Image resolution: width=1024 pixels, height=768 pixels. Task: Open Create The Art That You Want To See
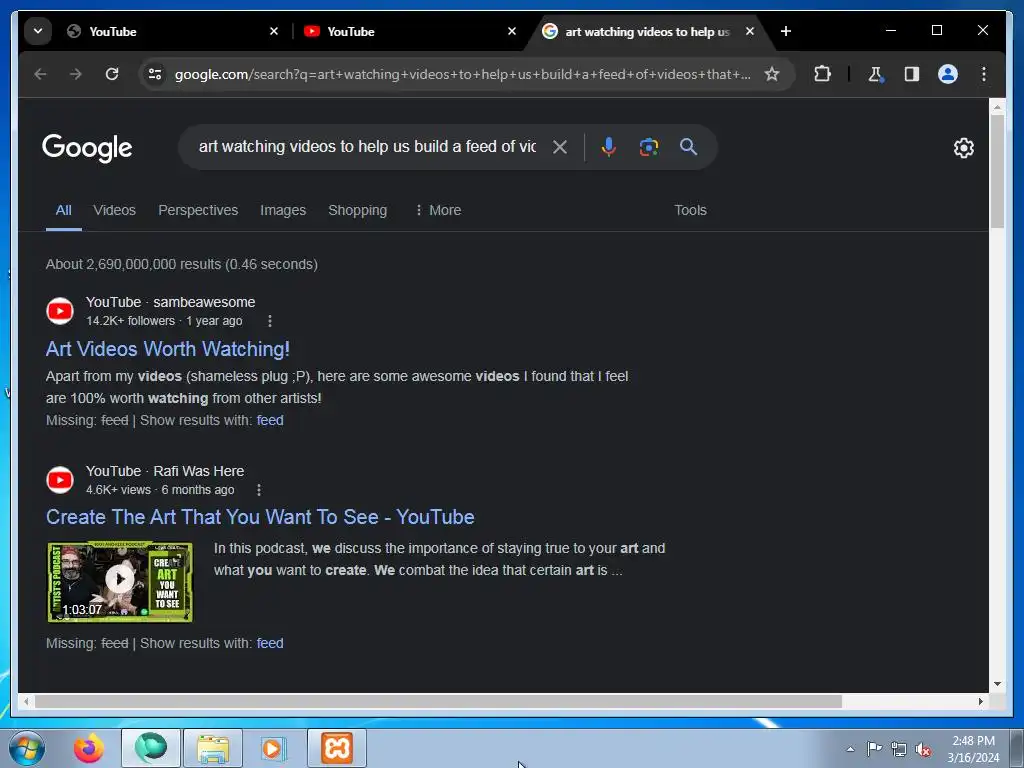click(x=260, y=517)
